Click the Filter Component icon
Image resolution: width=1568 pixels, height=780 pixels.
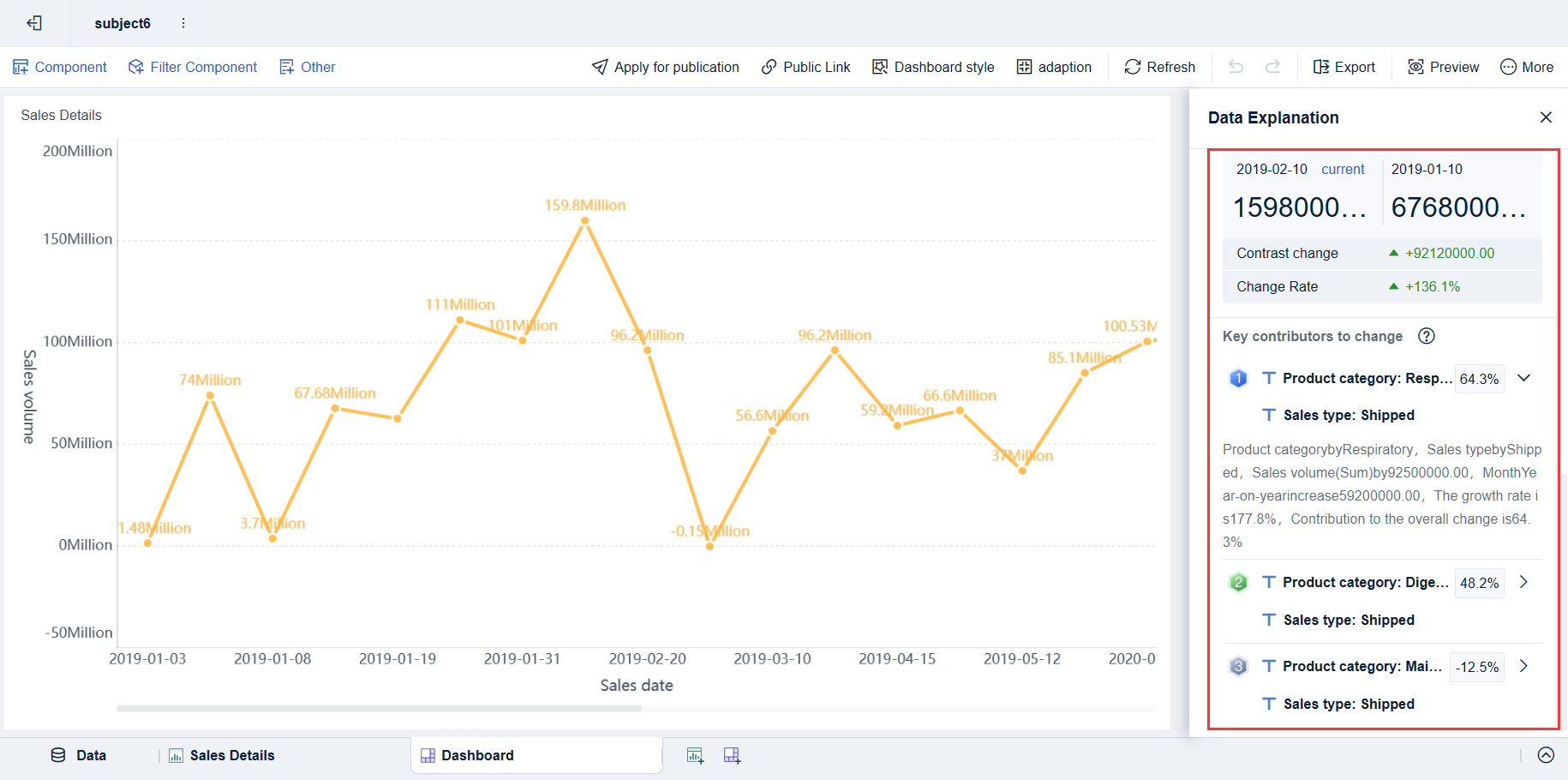[x=135, y=67]
